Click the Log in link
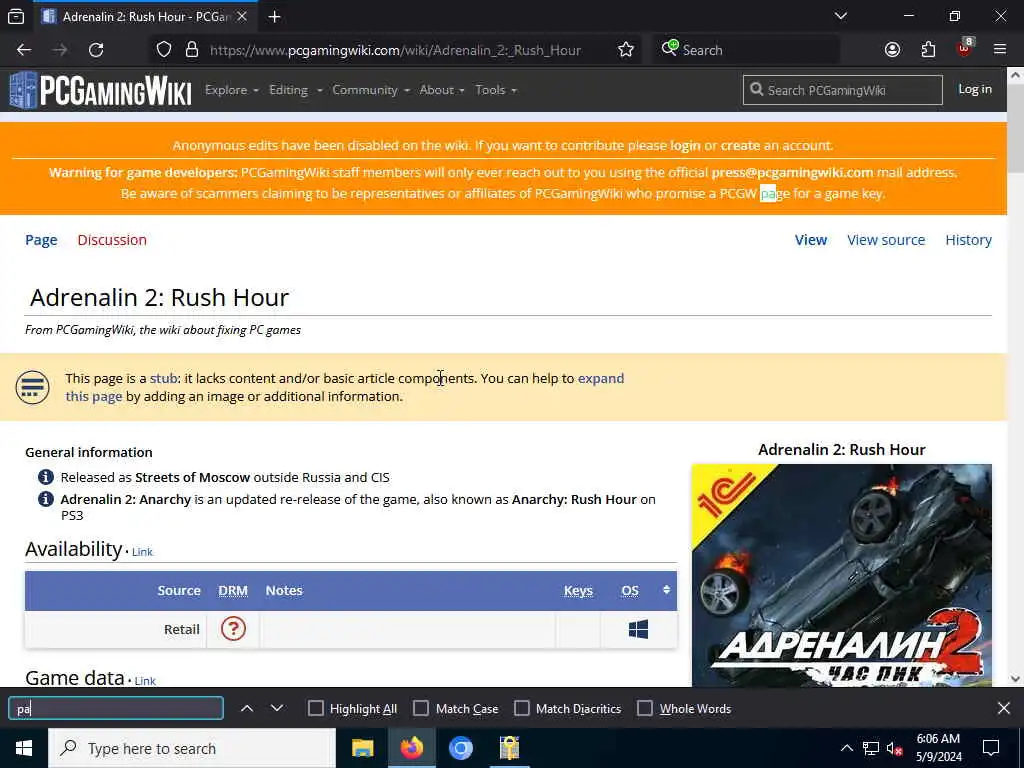 tap(975, 89)
